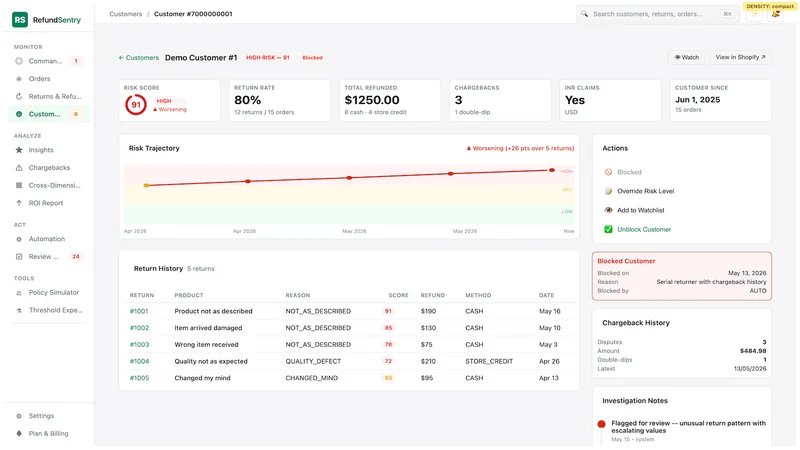Toggle the Watch button
The width and height of the screenshot is (800, 450).
pyautogui.click(x=687, y=58)
